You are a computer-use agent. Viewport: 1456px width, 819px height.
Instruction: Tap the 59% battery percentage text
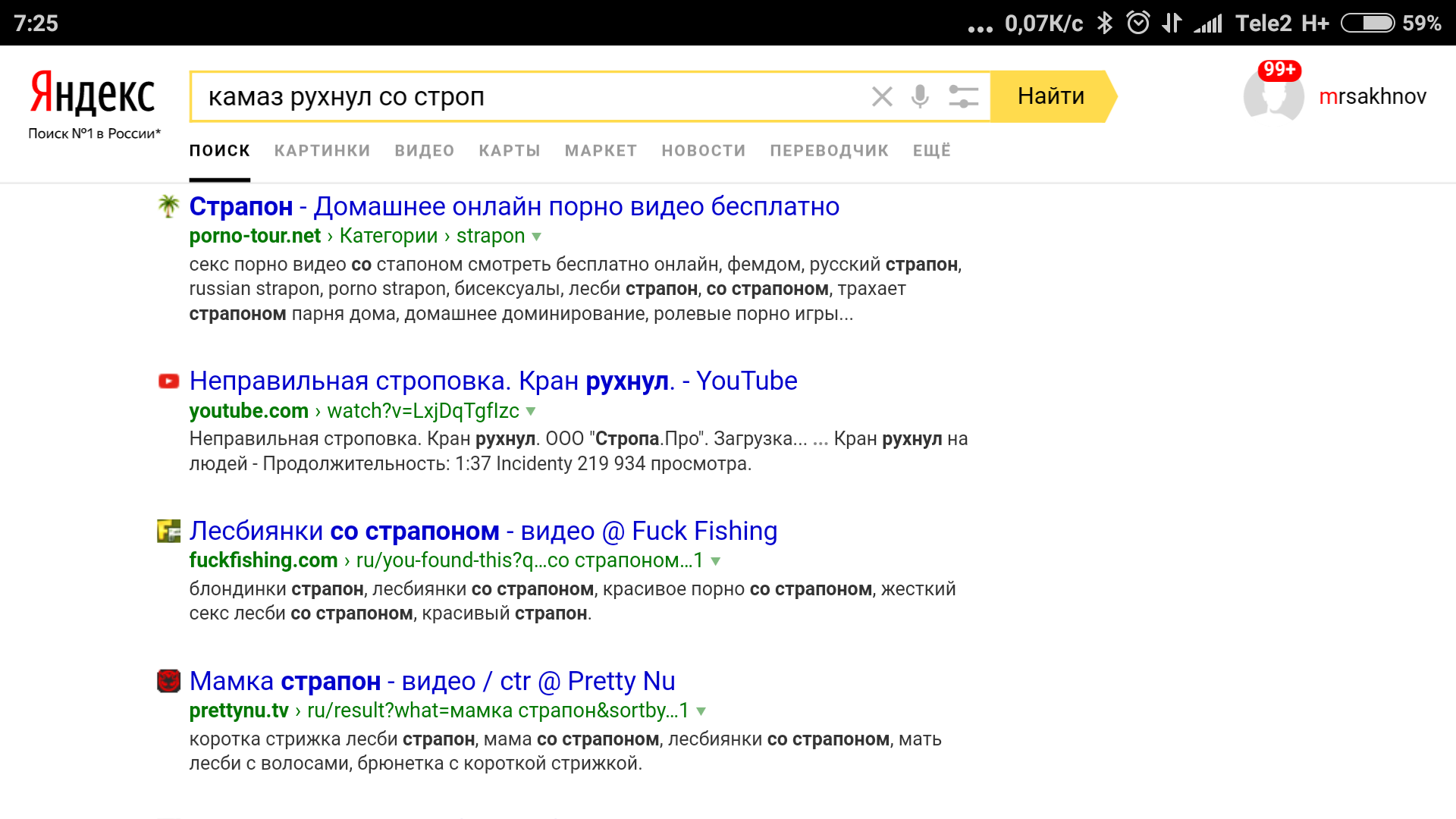coord(1422,24)
